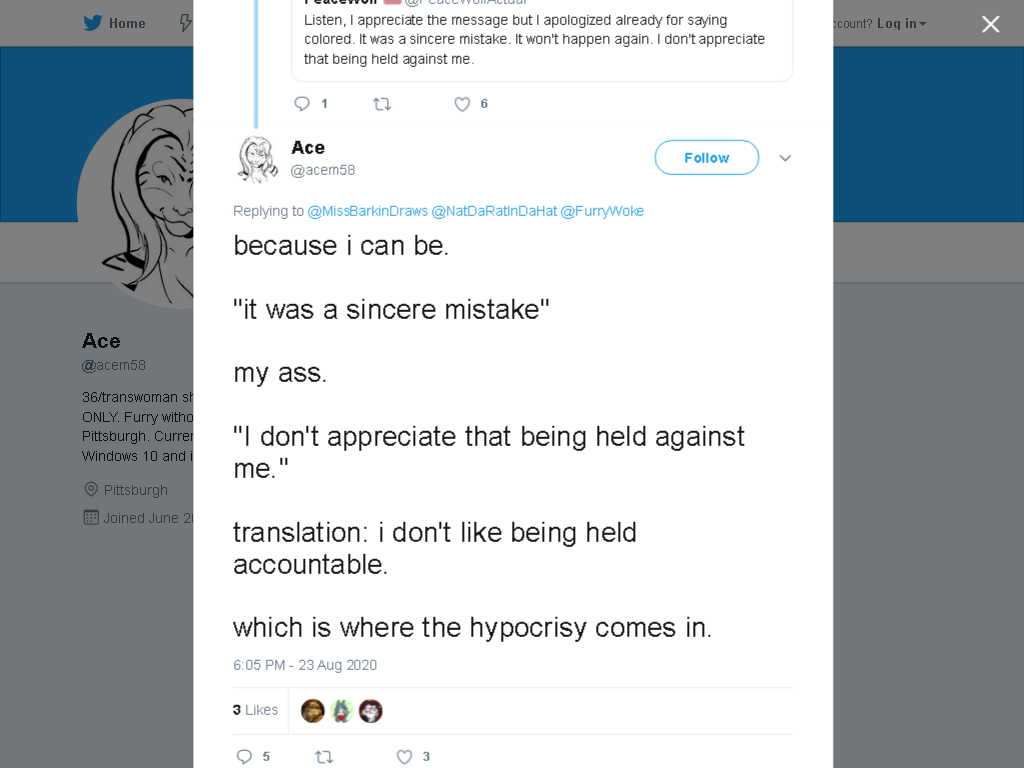Open @NatDaRatInDaHat profile link

(x=494, y=211)
